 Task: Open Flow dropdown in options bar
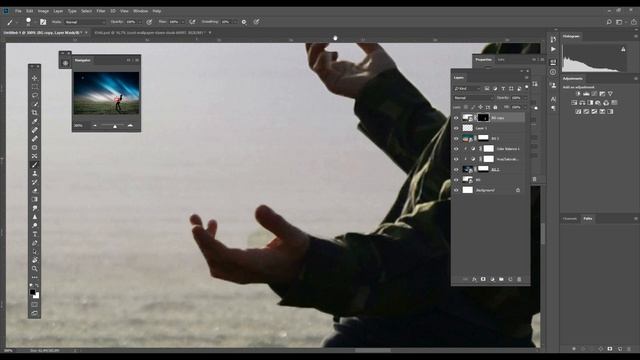click(x=182, y=22)
